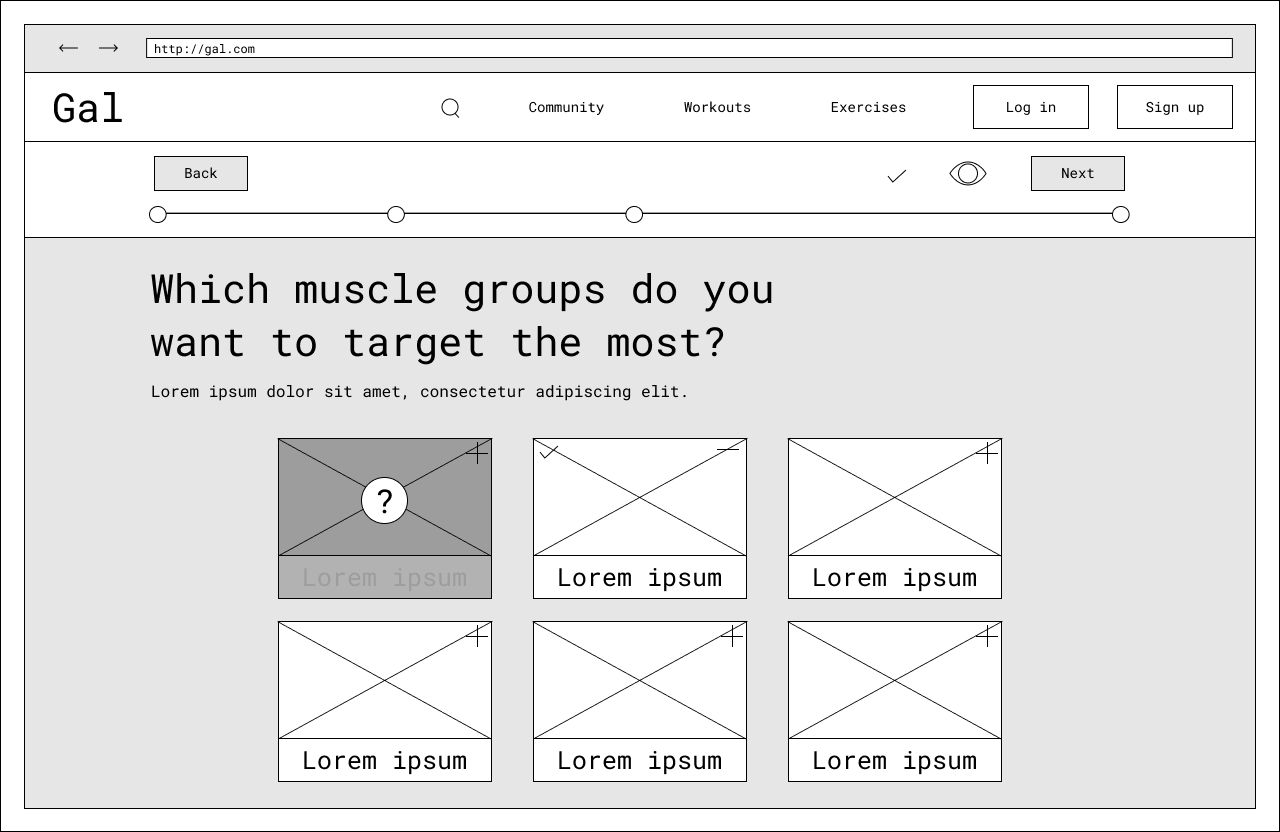Click the checkmark icon beside the eye
Screen dimensions: 1280x832
897,176
